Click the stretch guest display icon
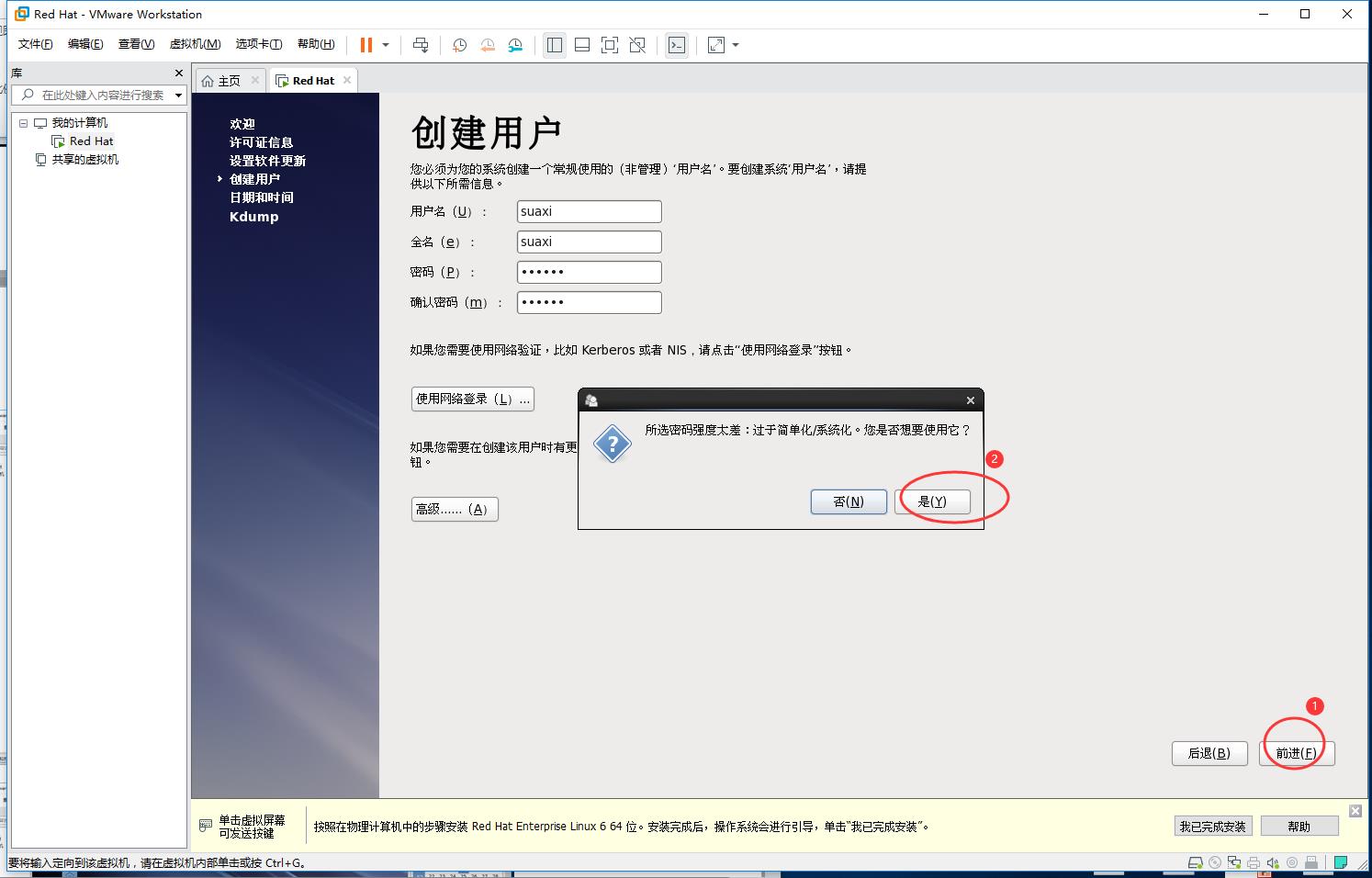This screenshot has height=878, width=1372. 716,44
